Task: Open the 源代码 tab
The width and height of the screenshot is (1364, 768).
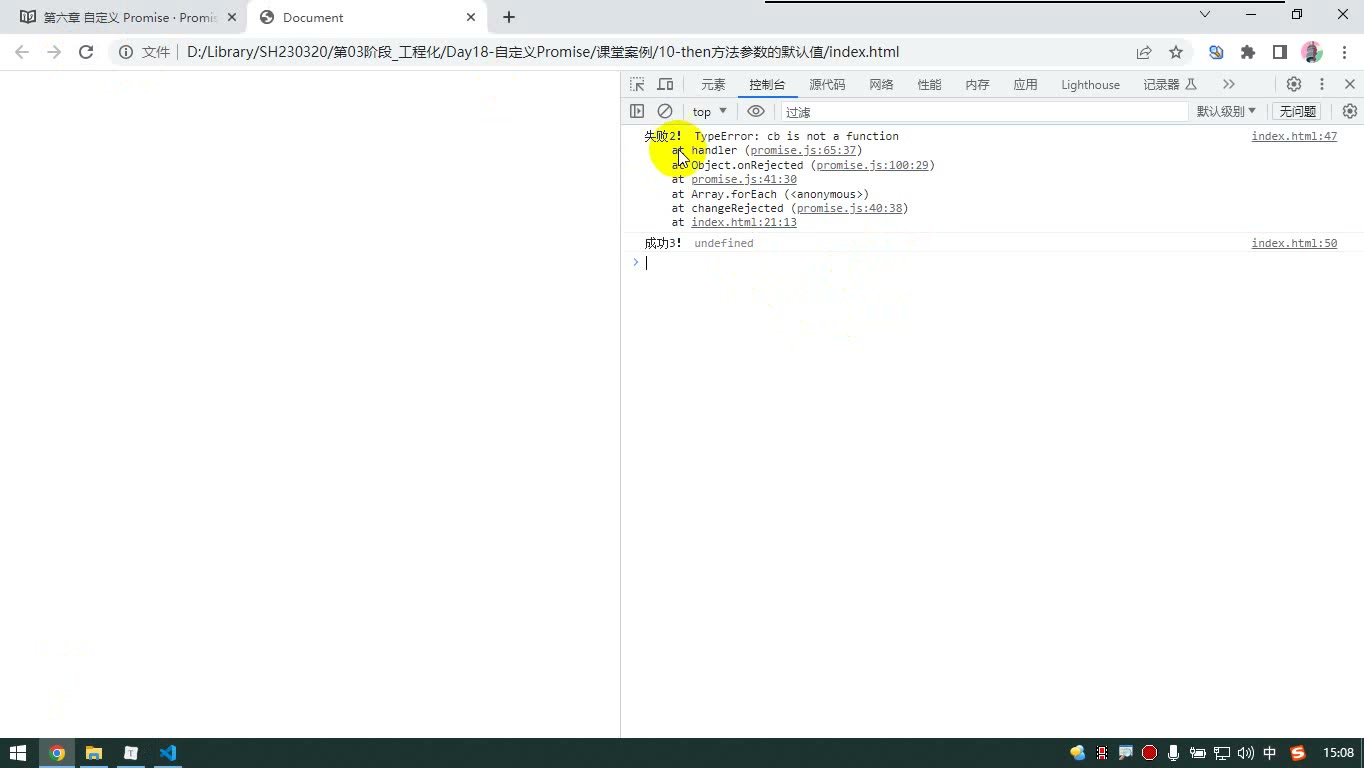Action: pos(827,85)
